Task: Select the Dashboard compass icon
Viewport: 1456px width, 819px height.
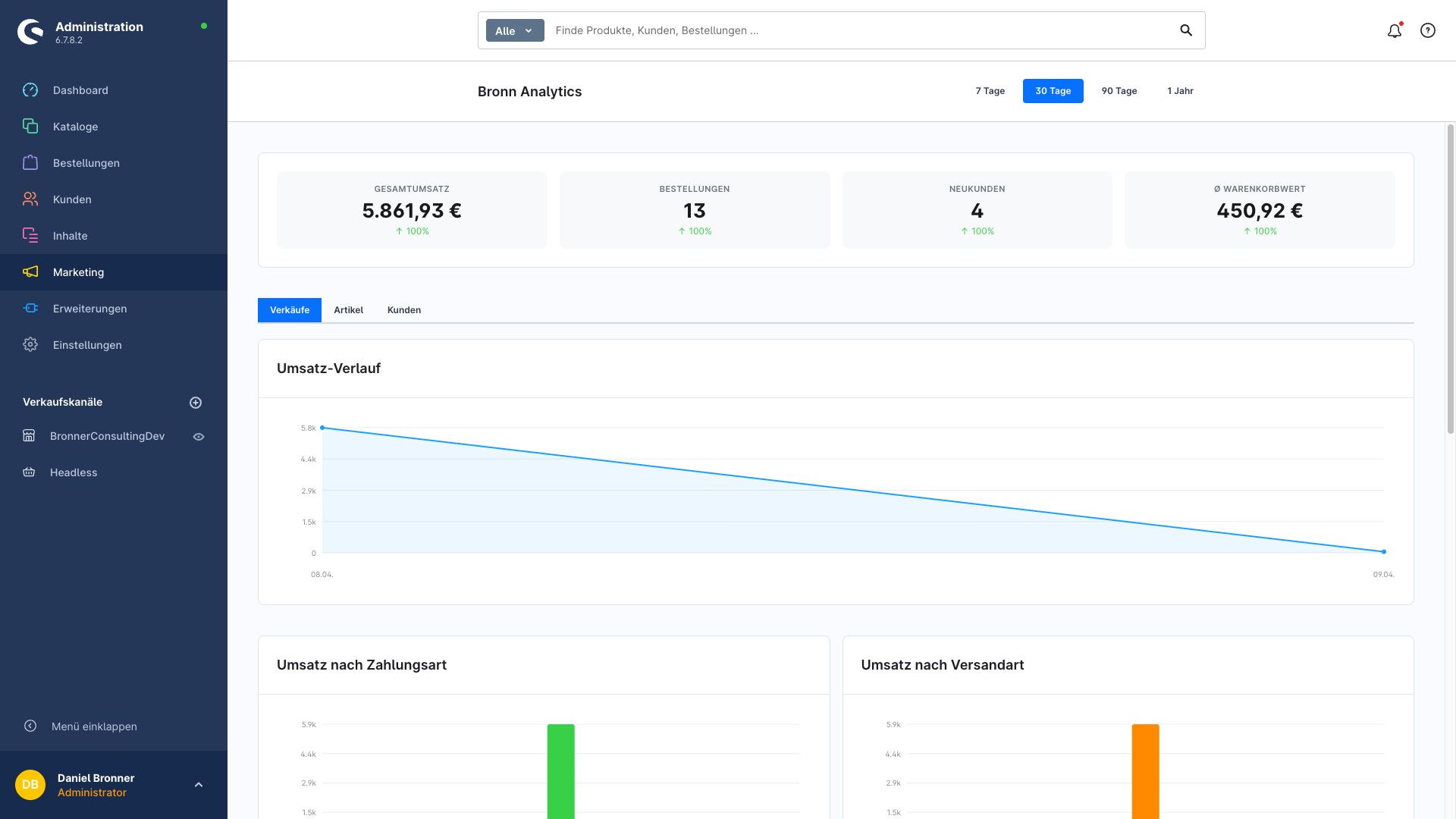Action: click(30, 90)
